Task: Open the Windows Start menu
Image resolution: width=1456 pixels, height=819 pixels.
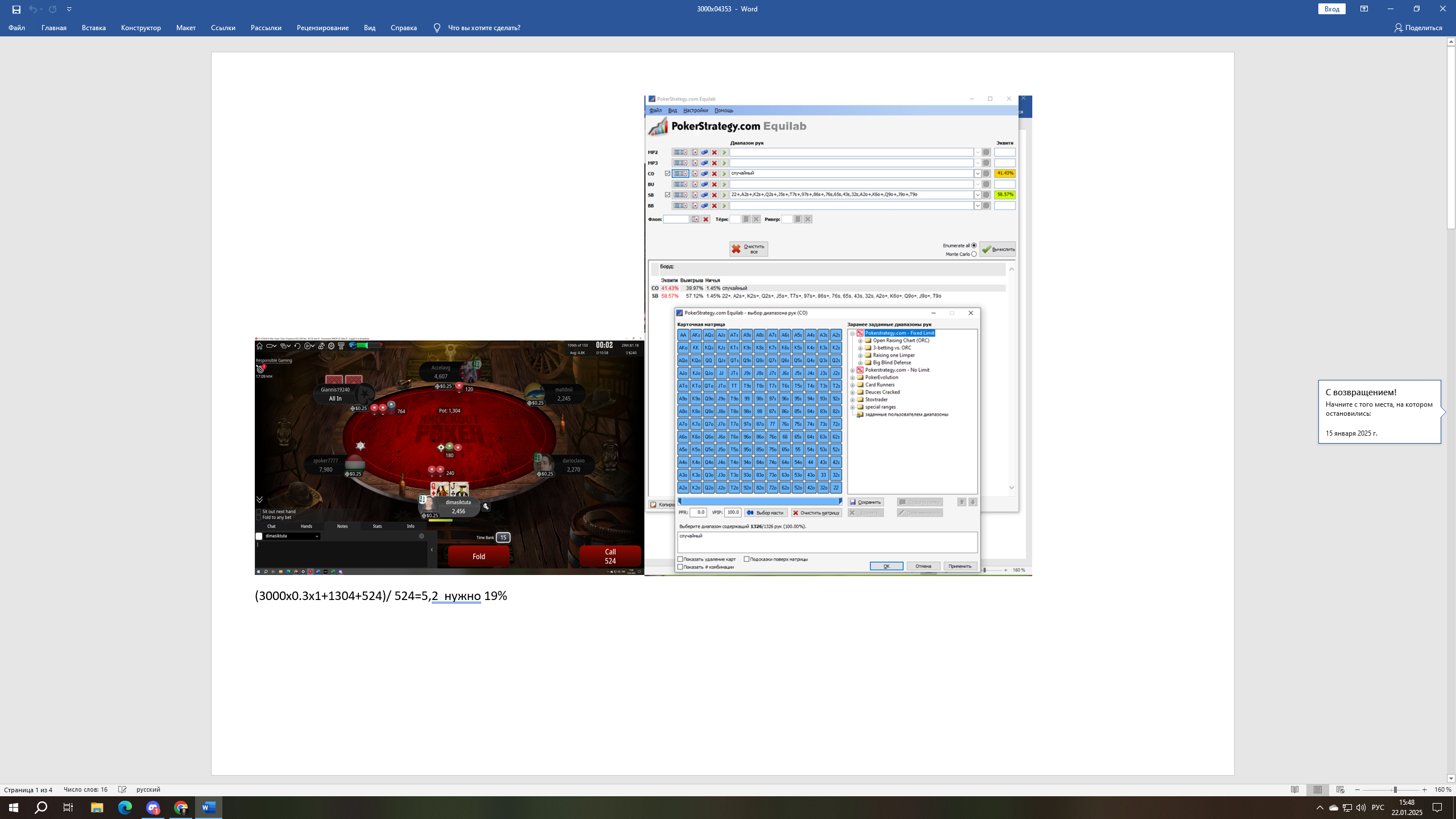Action: 14,808
